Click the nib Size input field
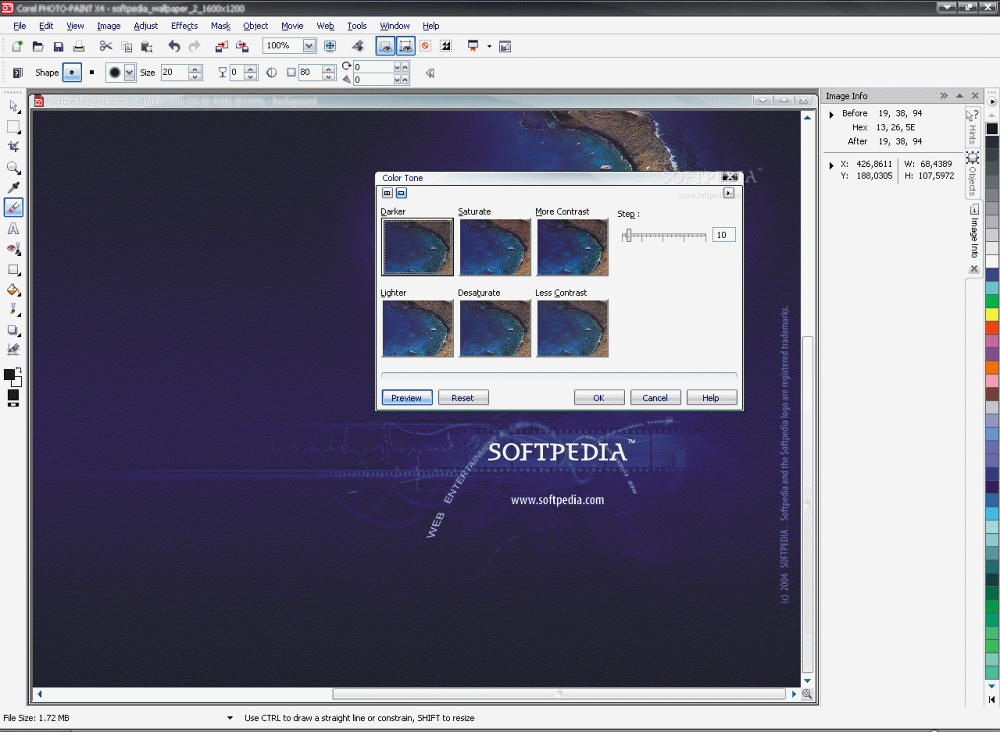 [x=175, y=72]
